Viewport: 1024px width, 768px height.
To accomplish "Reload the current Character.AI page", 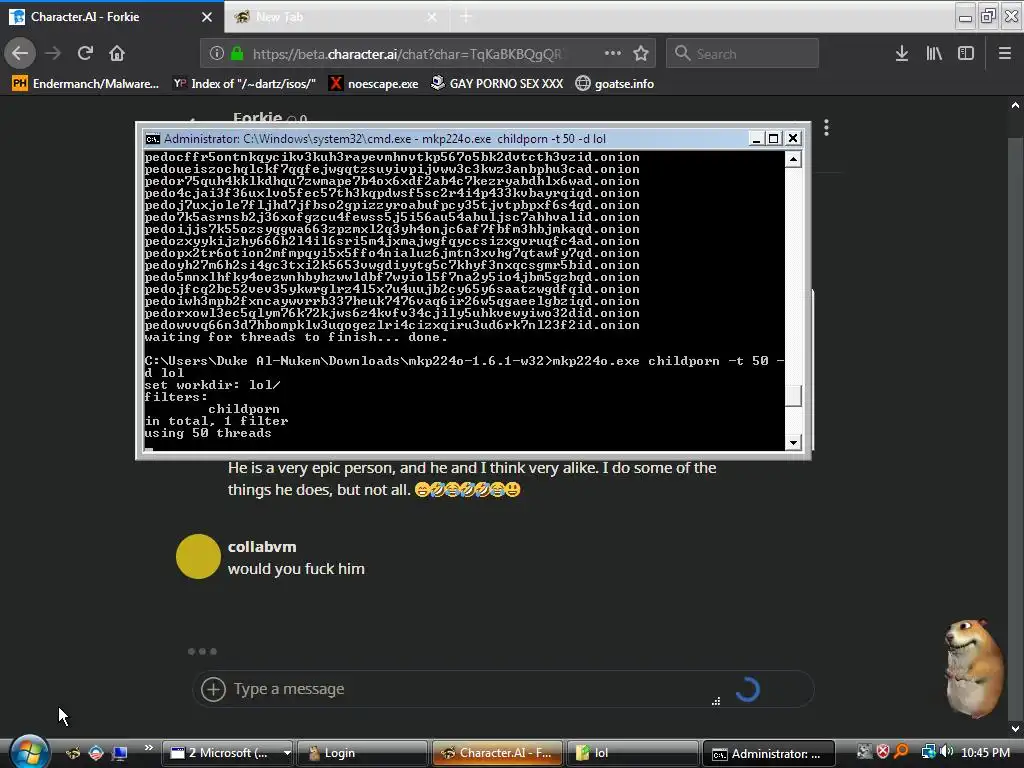I will [x=85, y=53].
